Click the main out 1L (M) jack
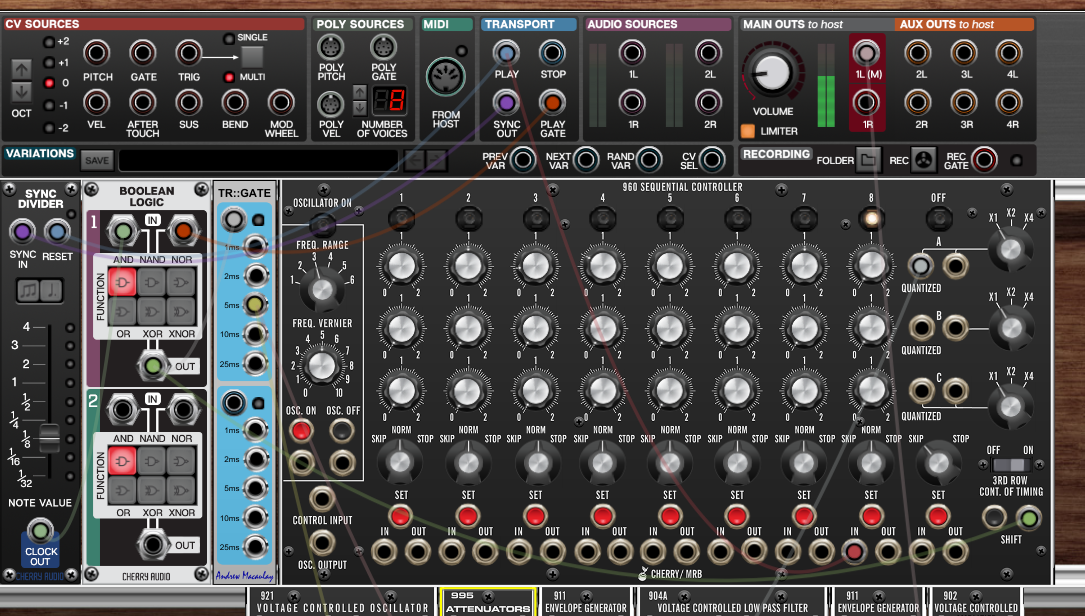The height and width of the screenshot is (616, 1085). 866,53
